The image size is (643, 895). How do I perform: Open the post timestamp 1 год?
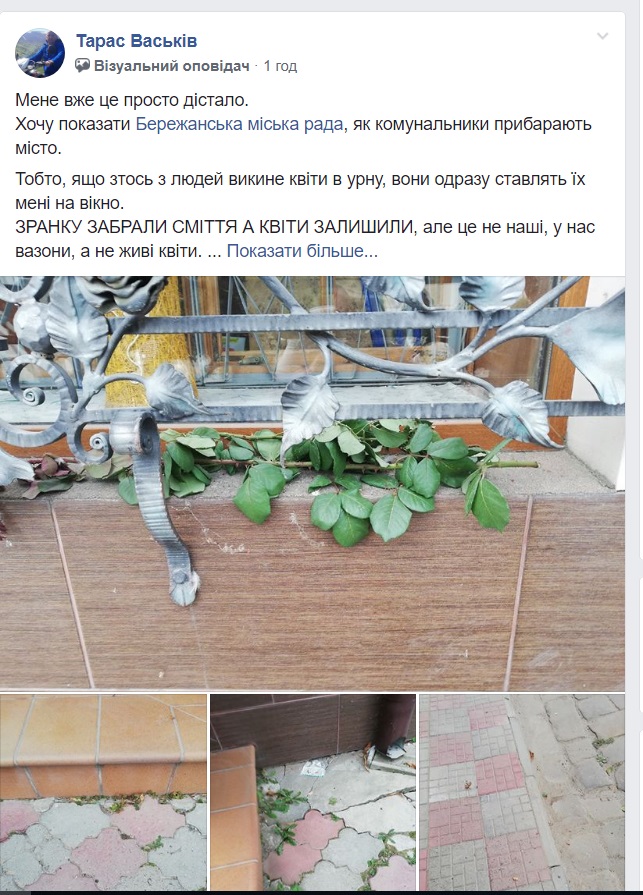pyautogui.click(x=280, y=66)
